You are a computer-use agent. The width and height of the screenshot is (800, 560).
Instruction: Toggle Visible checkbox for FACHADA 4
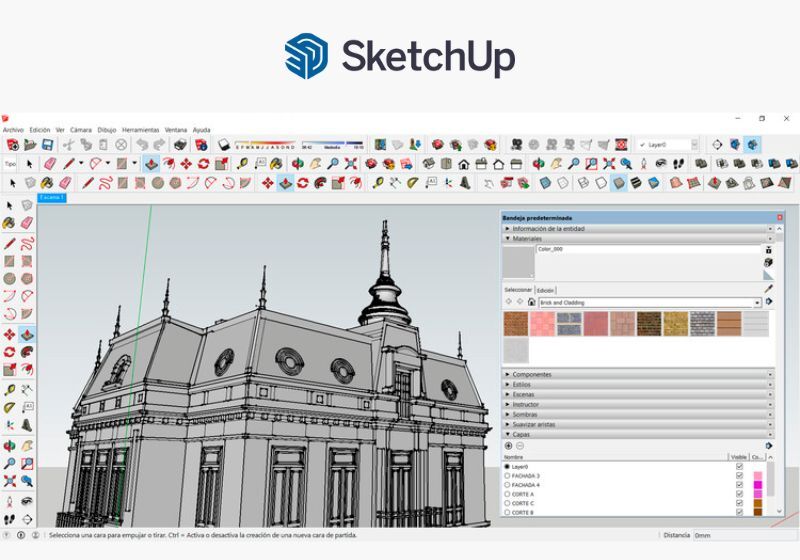point(739,485)
